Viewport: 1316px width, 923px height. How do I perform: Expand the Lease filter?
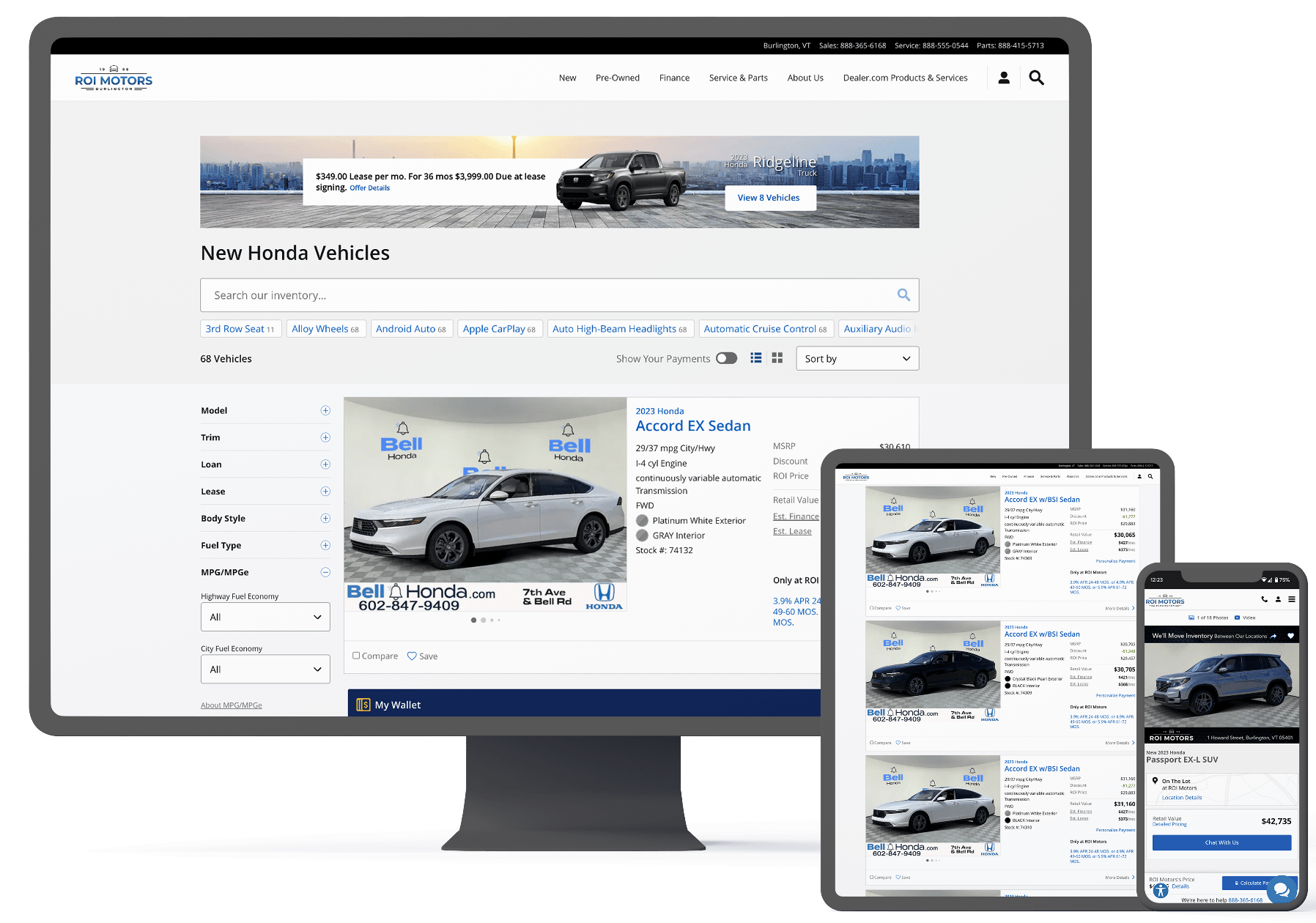(325, 492)
